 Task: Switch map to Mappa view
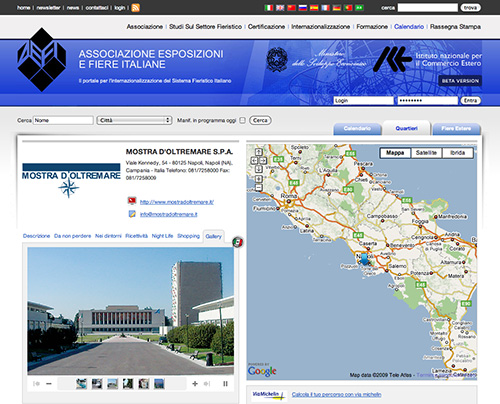point(395,153)
